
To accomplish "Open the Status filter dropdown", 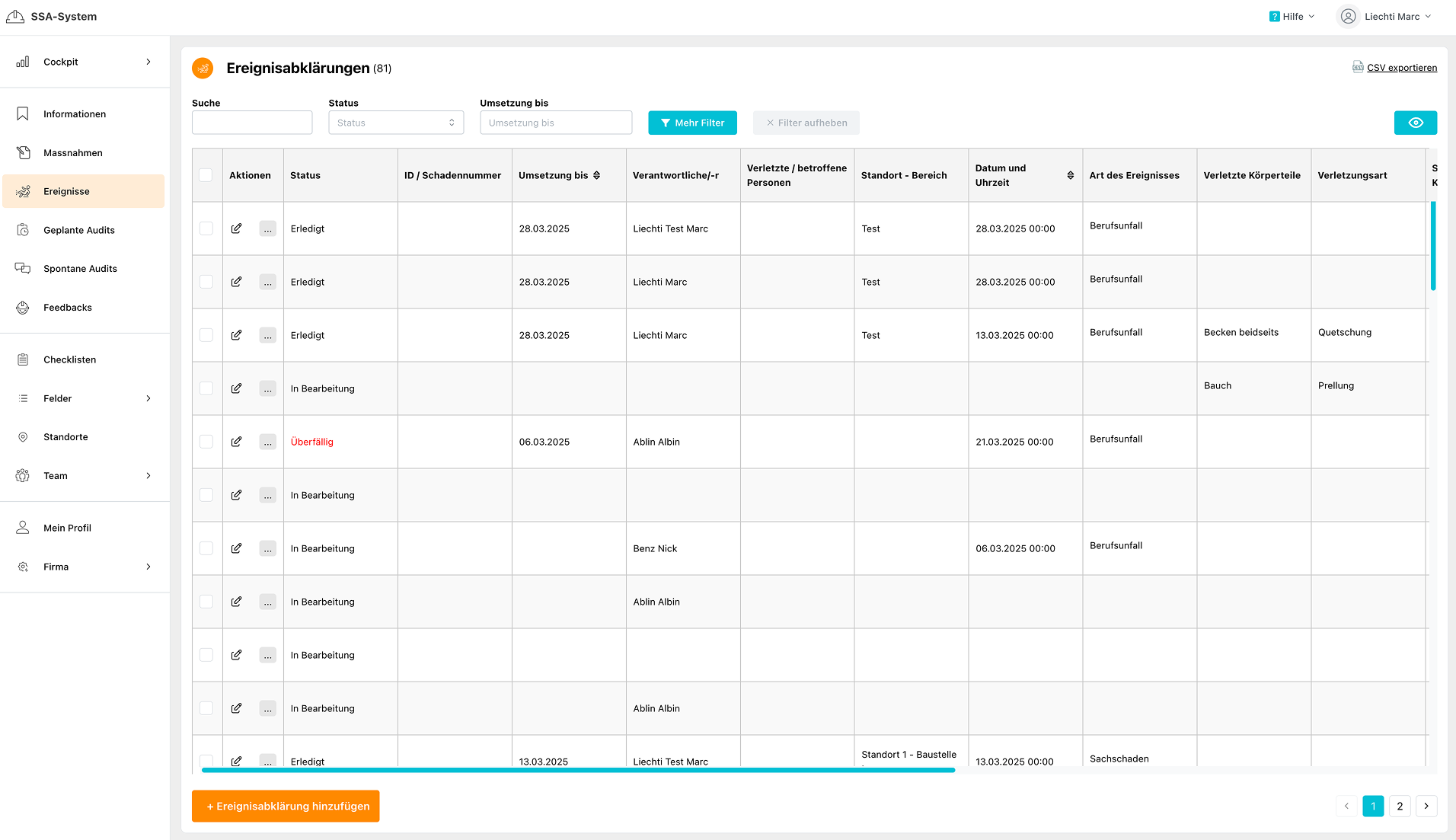I will click(396, 123).
